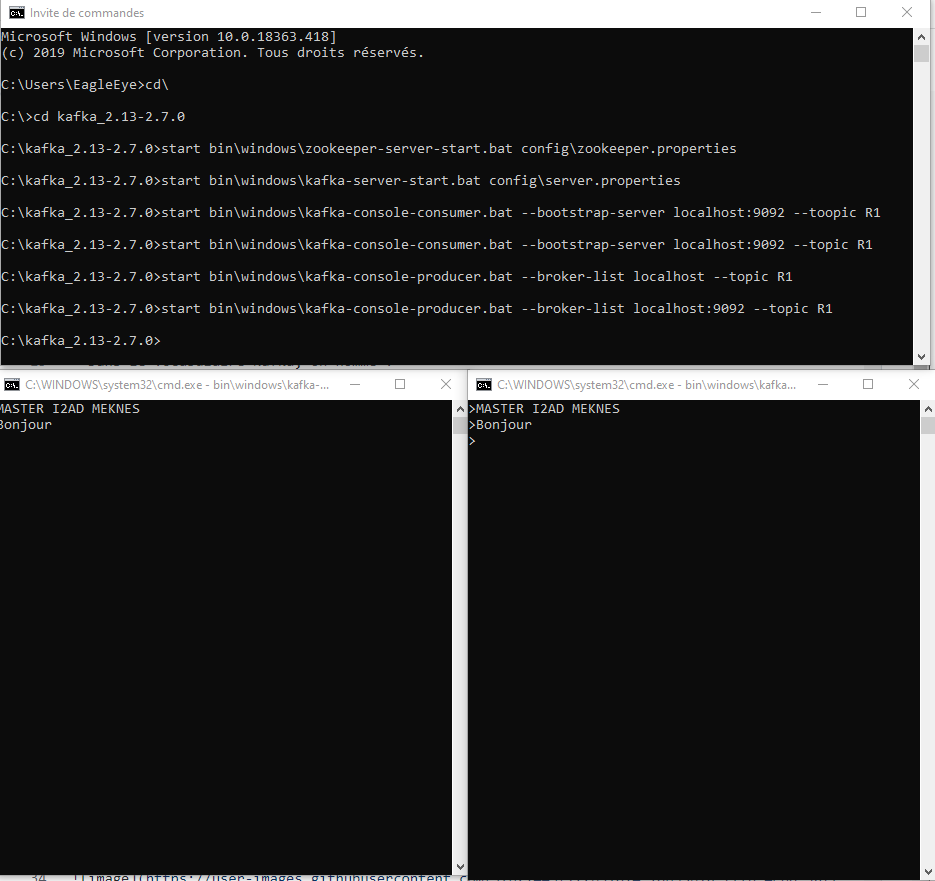Open the user-images.githubusercontent link at the bottom
This screenshot has width=935, height=881.
pos(300,876)
